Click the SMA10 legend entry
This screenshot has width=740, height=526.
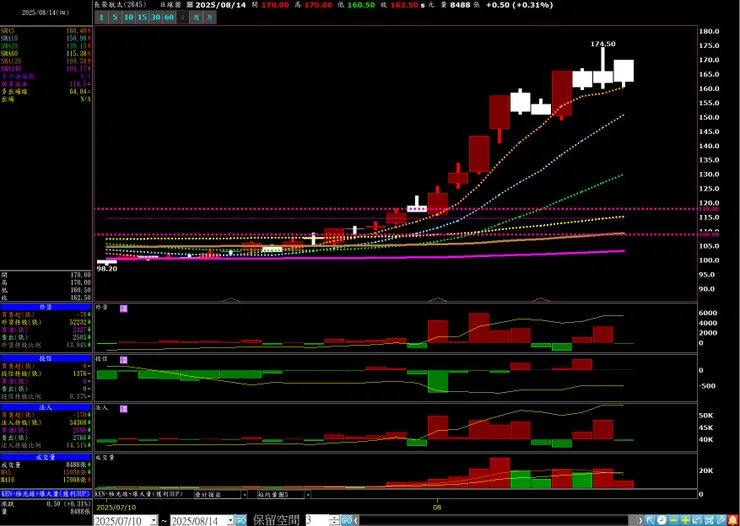[x=46, y=38]
